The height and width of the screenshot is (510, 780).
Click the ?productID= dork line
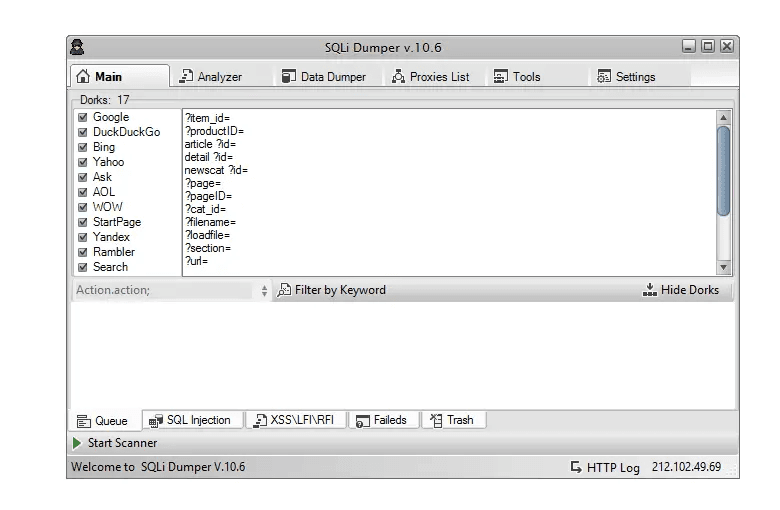click(214, 131)
